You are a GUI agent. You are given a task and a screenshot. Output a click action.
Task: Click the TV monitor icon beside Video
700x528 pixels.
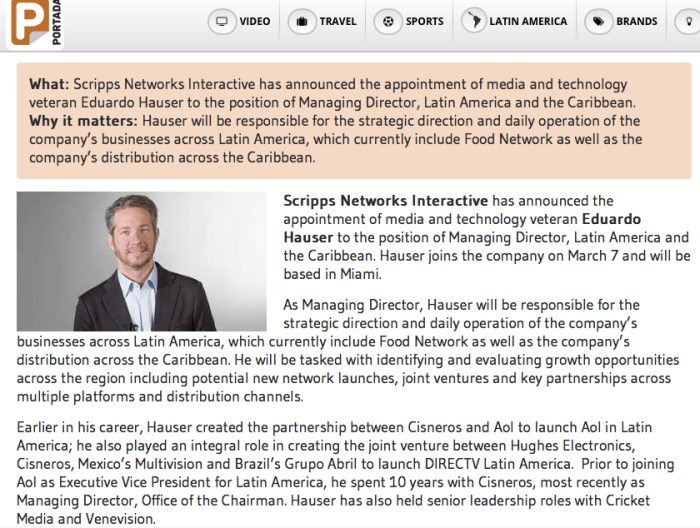click(222, 21)
